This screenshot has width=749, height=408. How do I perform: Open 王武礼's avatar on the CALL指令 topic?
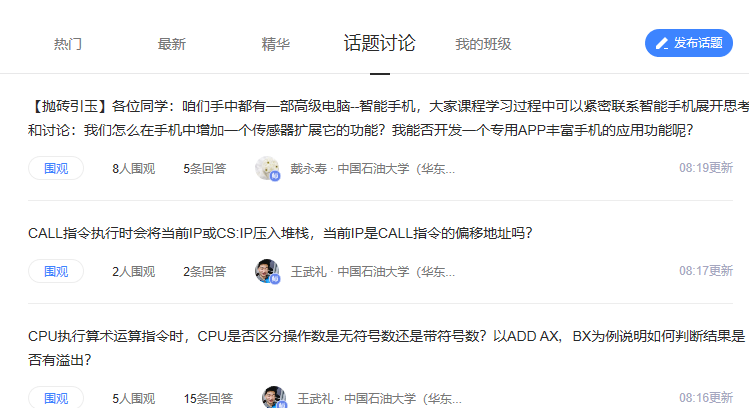[x=267, y=271]
